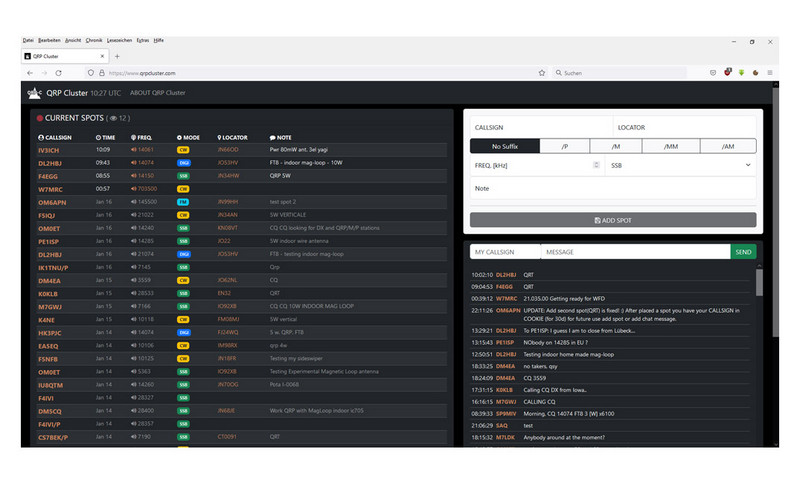This screenshot has width=800, height=484.
Task: Open the Ansicht menu
Action: point(73,40)
